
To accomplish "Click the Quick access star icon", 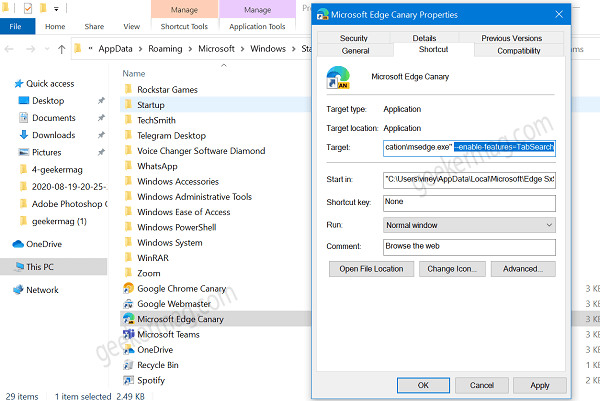I will pyautogui.click(x=18, y=83).
